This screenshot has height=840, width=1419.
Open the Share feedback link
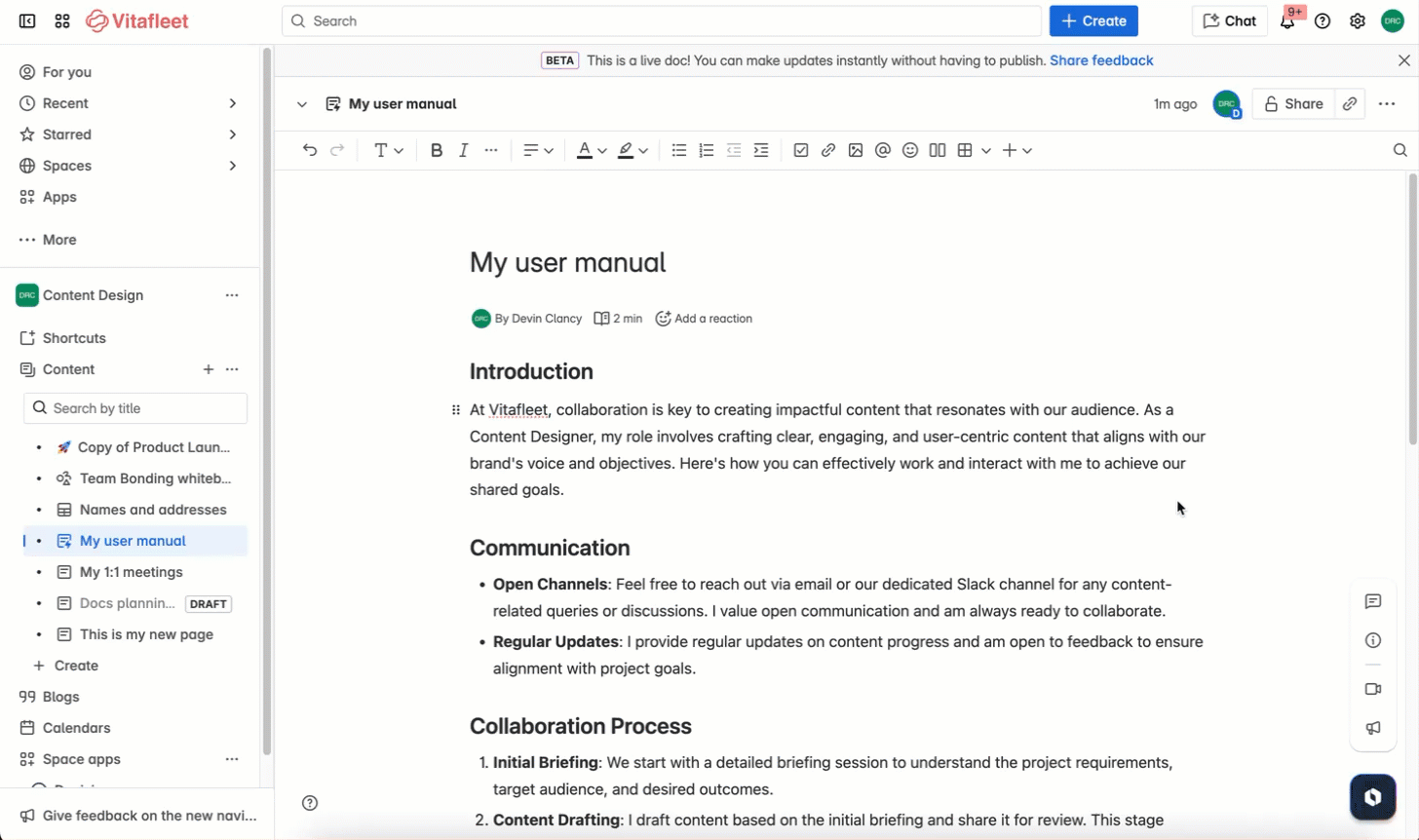coord(1101,60)
